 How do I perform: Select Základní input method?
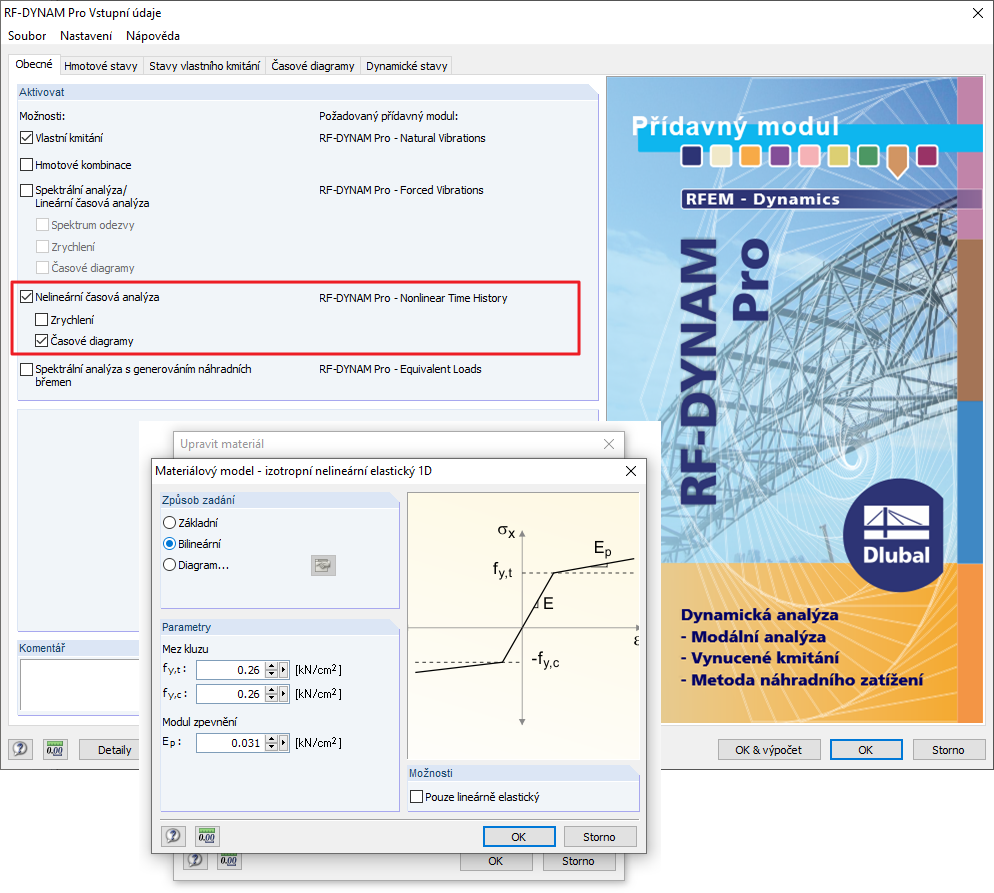[169, 523]
